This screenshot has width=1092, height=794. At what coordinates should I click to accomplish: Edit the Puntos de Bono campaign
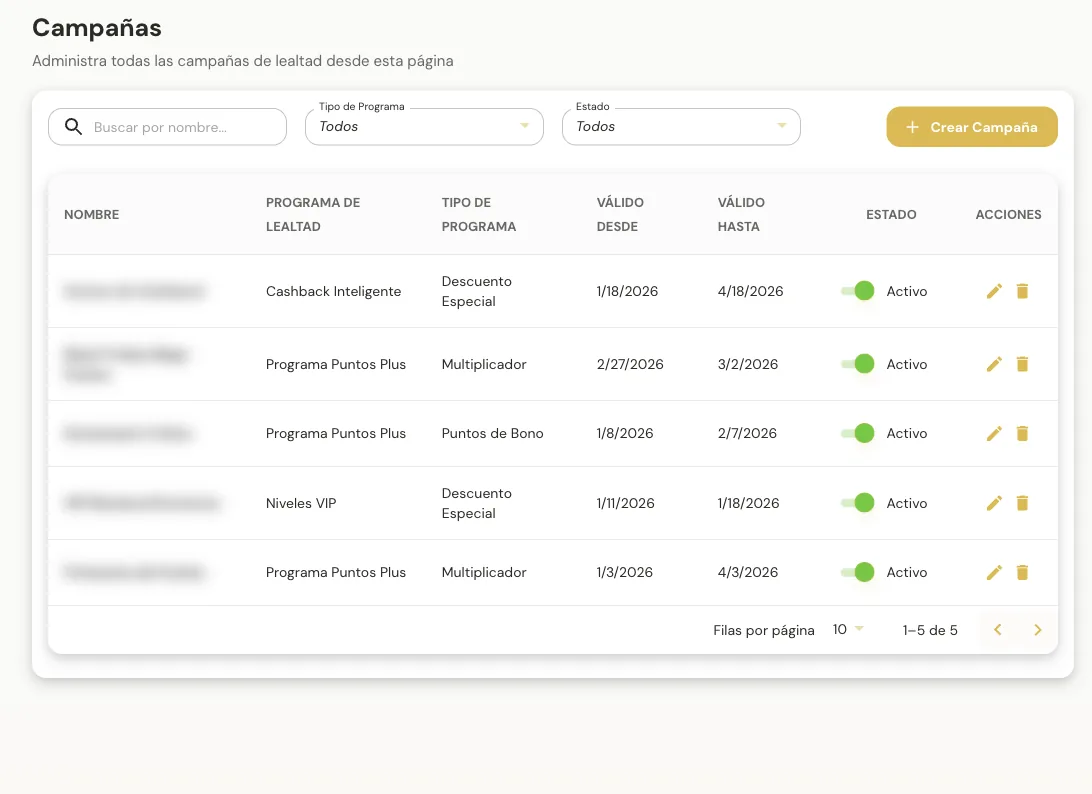point(994,433)
